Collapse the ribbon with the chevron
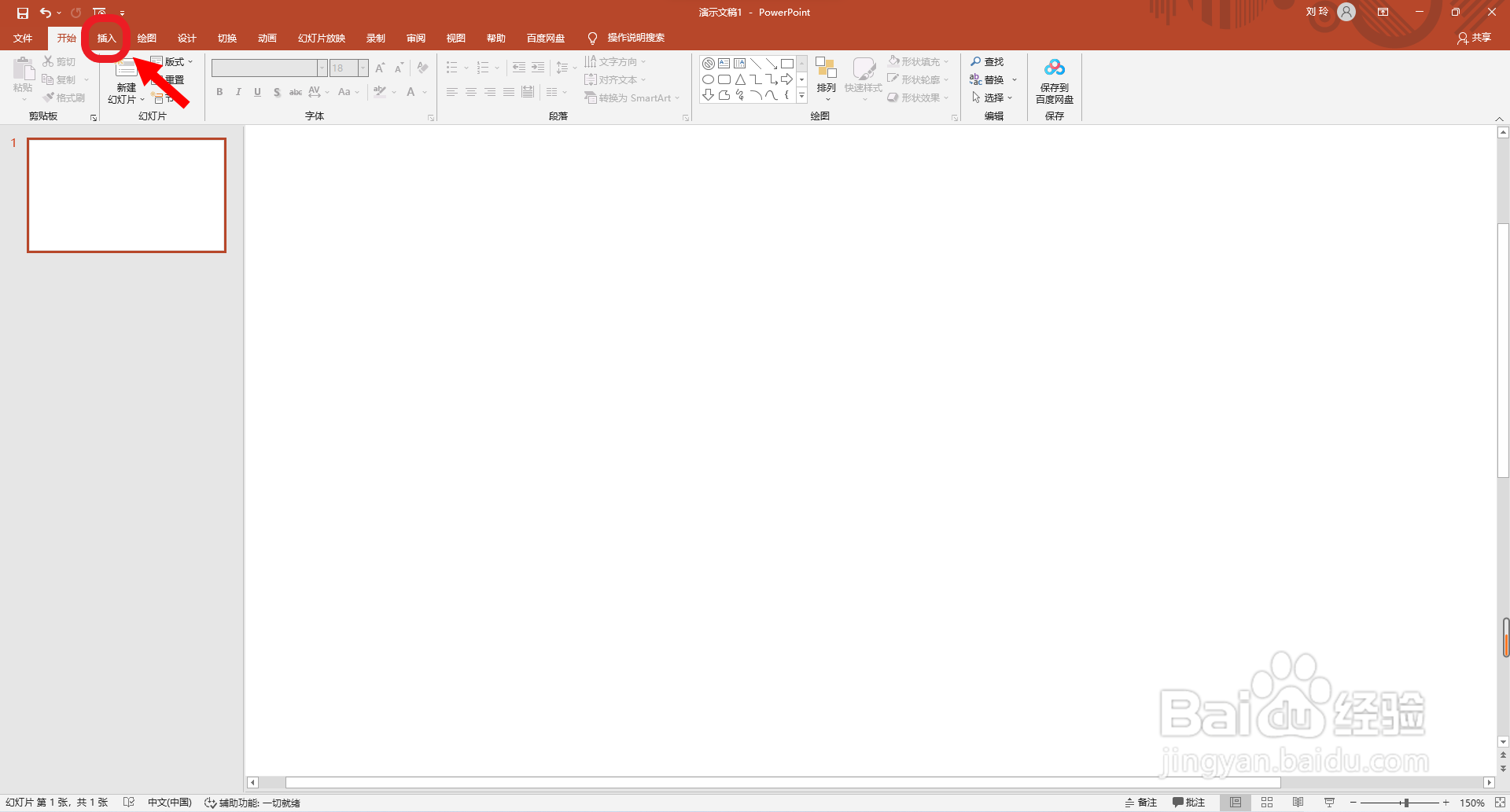 (1499, 119)
